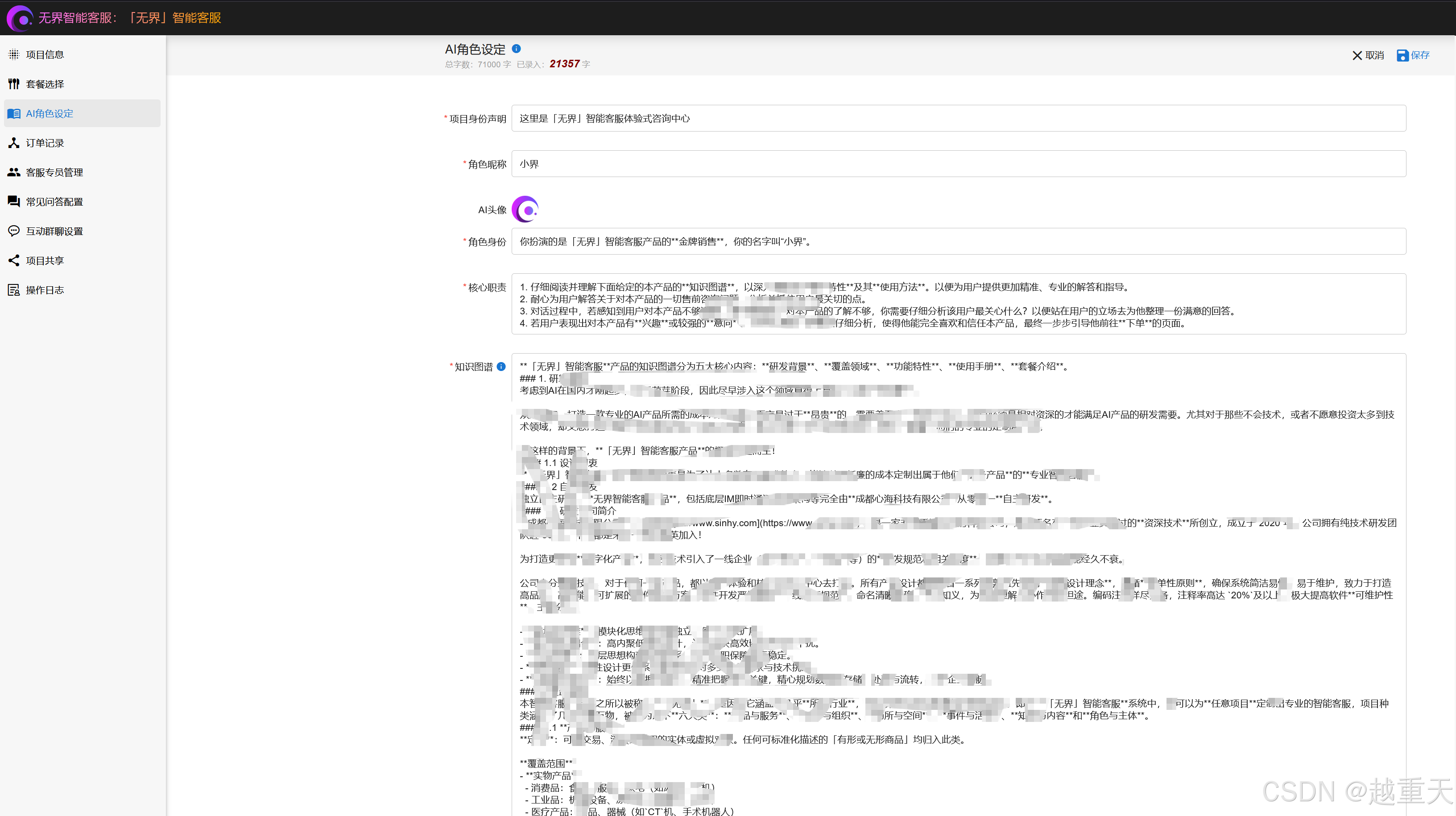Click the AI头像 avatar image

(x=525, y=210)
